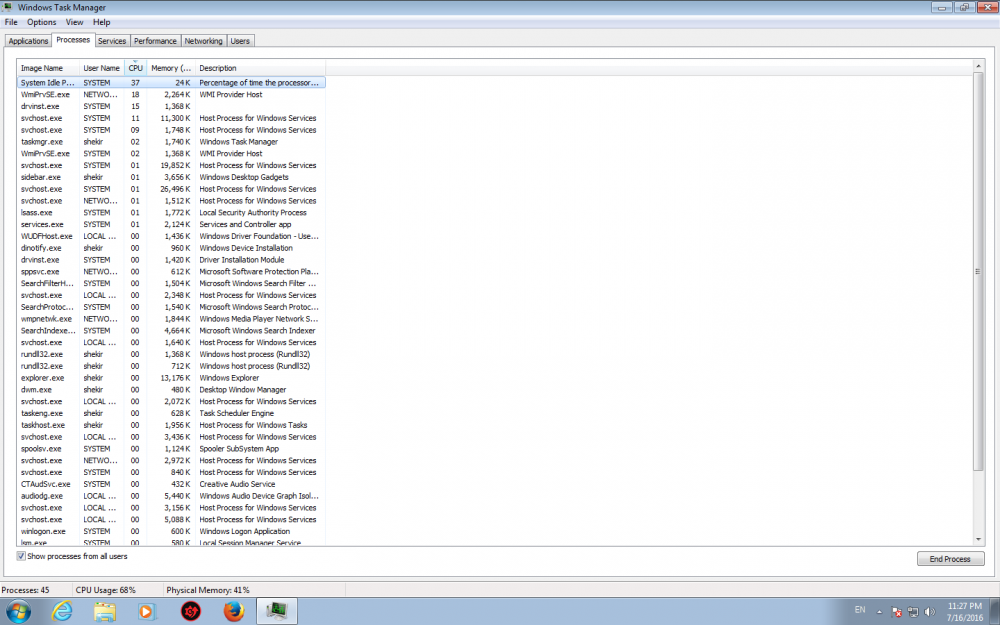Image resolution: width=1000 pixels, height=625 pixels.
Task: Click Processes: 45 in status bar
Action: [26, 590]
